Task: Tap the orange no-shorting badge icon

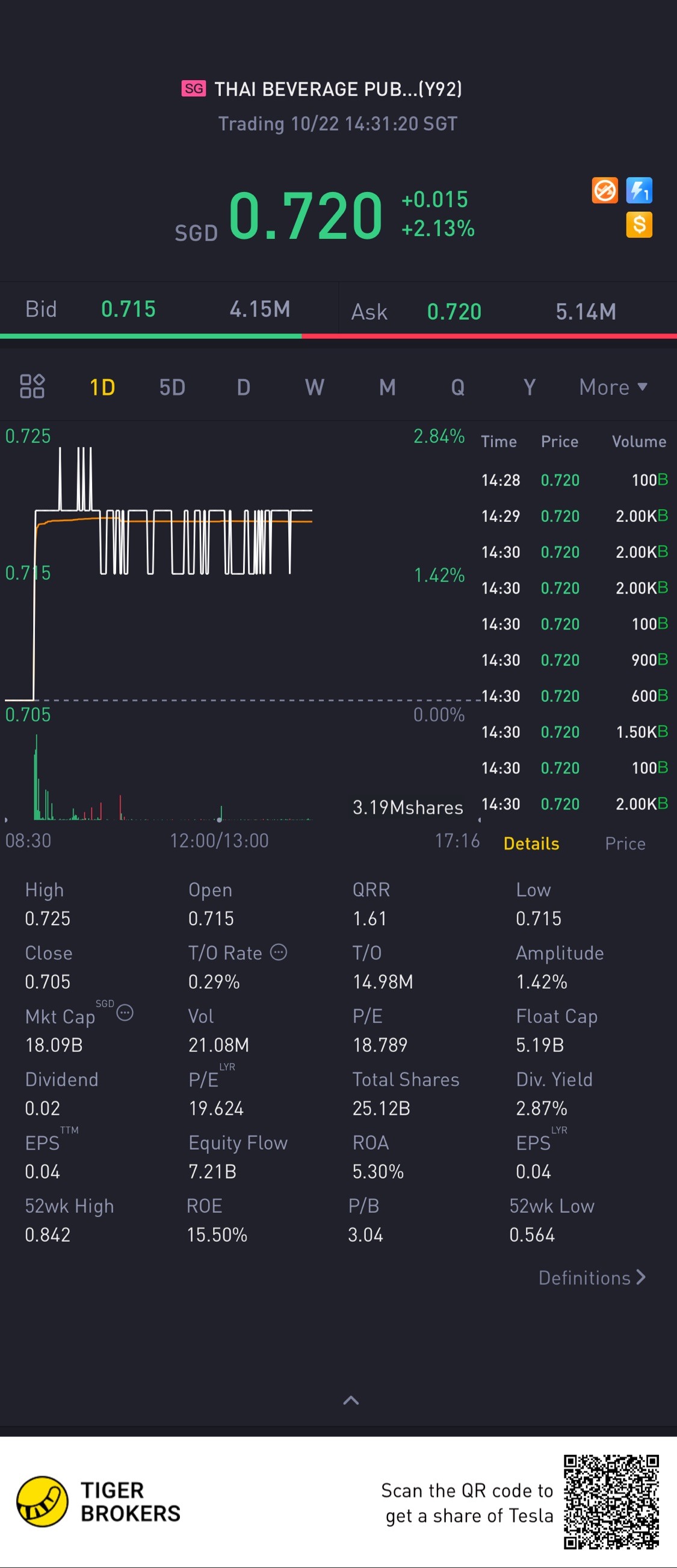Action: (605, 191)
